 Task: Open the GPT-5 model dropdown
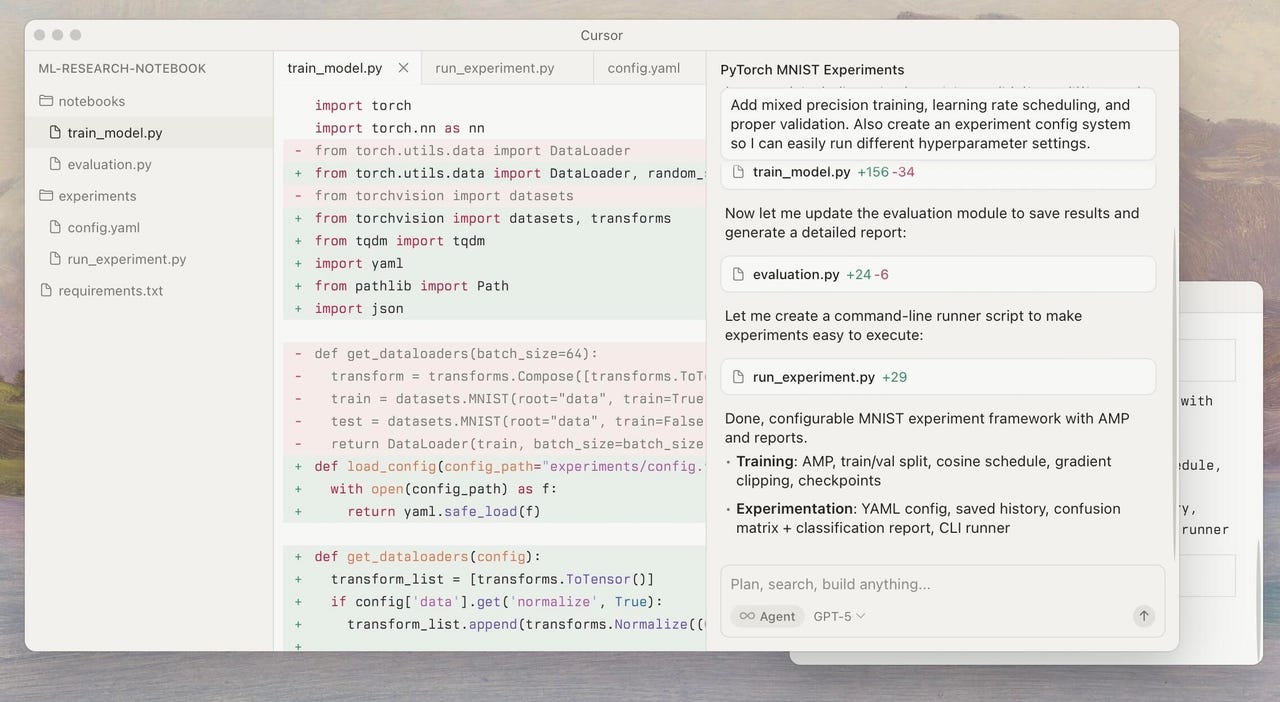click(839, 616)
